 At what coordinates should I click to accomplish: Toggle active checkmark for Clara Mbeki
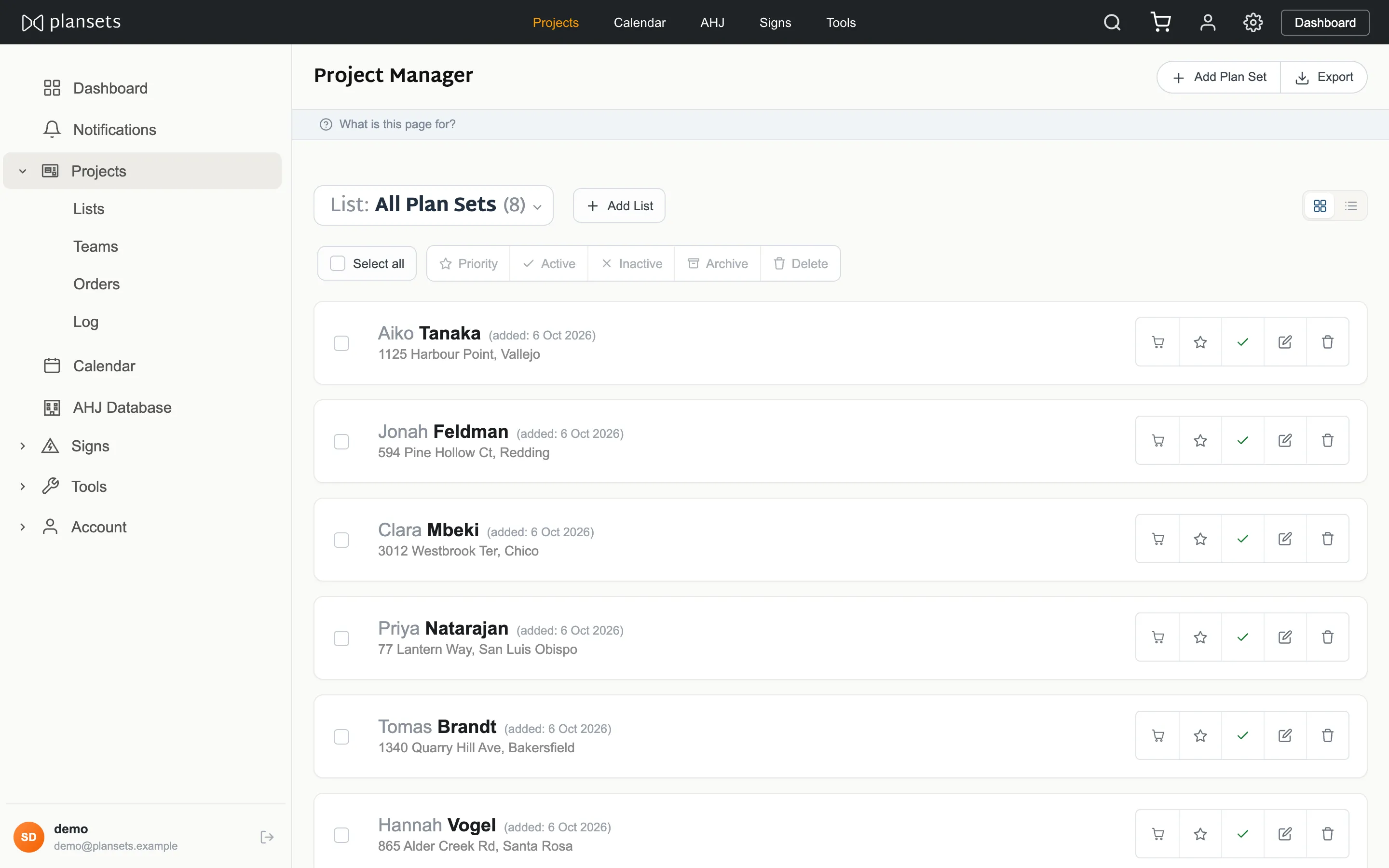tap(1243, 539)
